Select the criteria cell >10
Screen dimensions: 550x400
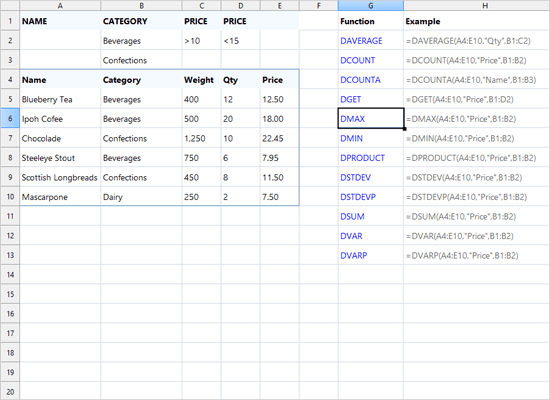(x=201, y=41)
